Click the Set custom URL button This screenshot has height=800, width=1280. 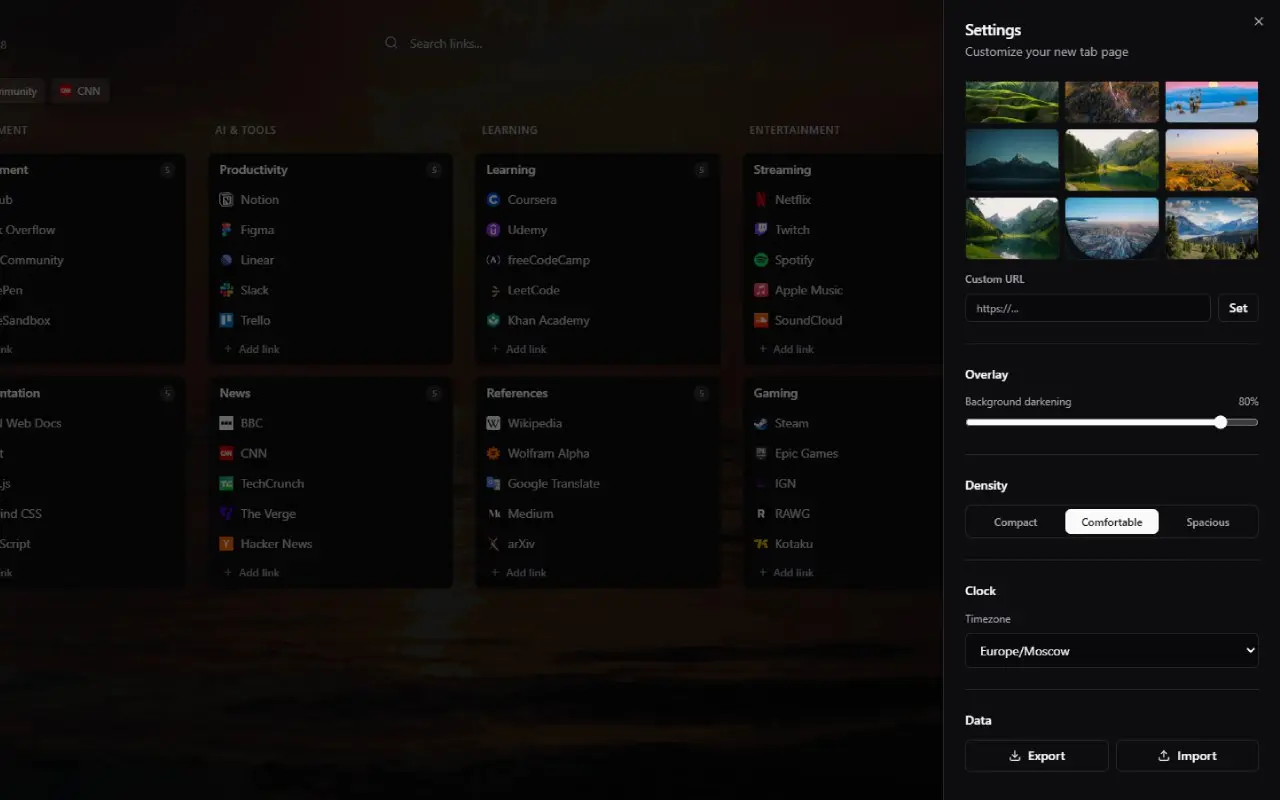tap(1238, 308)
